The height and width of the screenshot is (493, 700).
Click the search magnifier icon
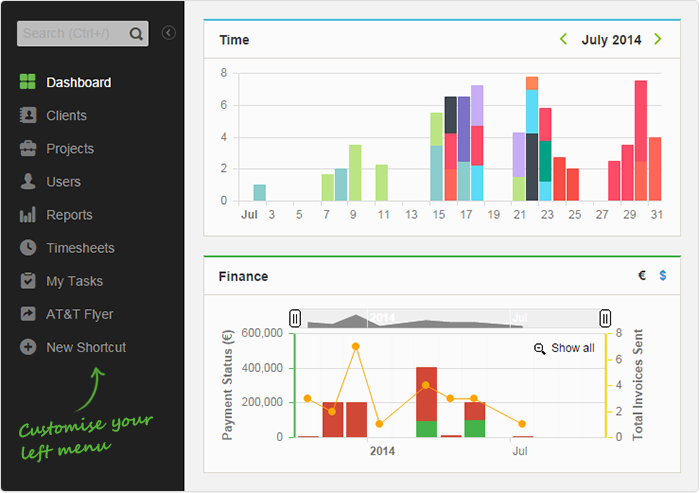pyautogui.click(x=136, y=34)
